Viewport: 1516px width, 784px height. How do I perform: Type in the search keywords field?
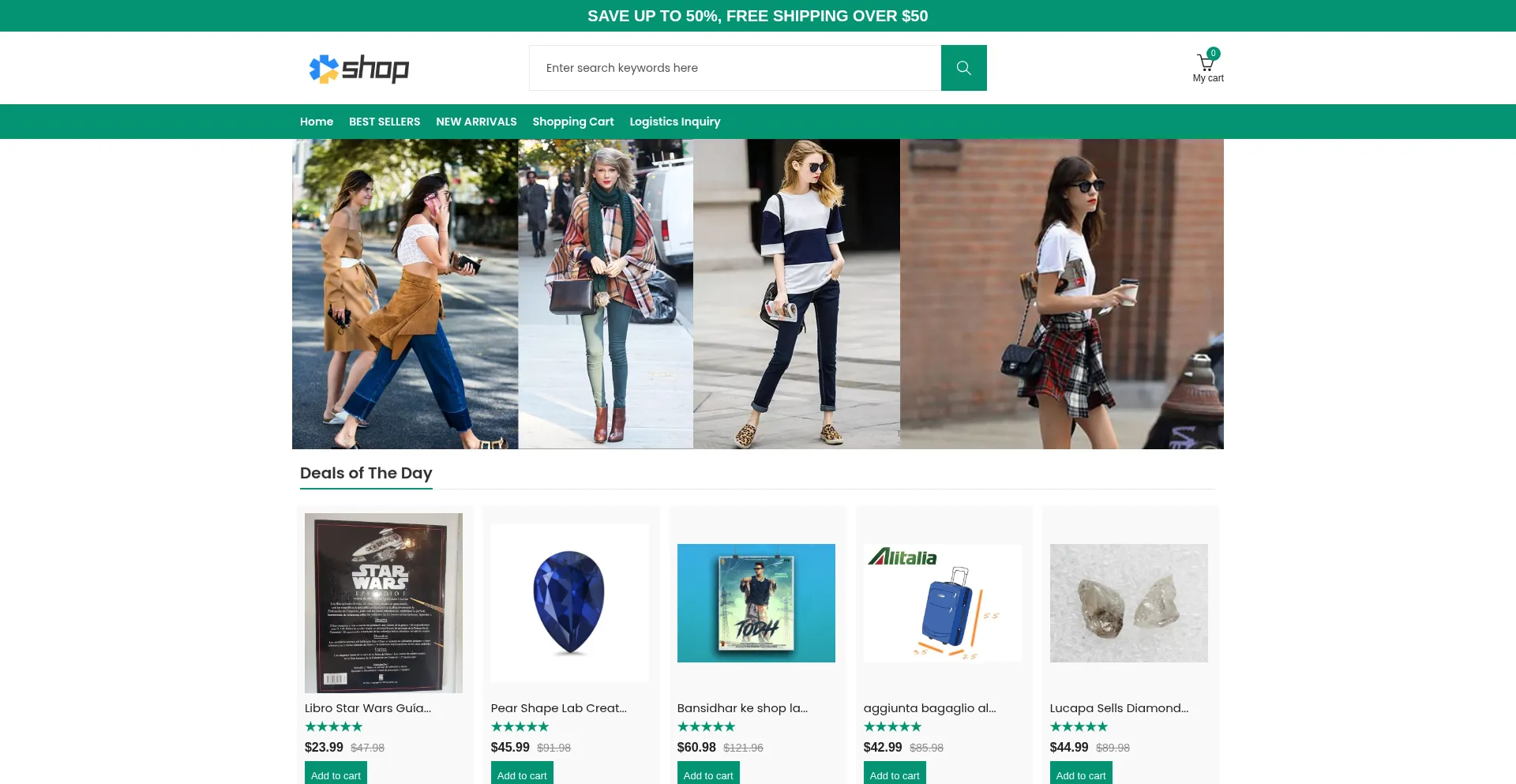[734, 68]
